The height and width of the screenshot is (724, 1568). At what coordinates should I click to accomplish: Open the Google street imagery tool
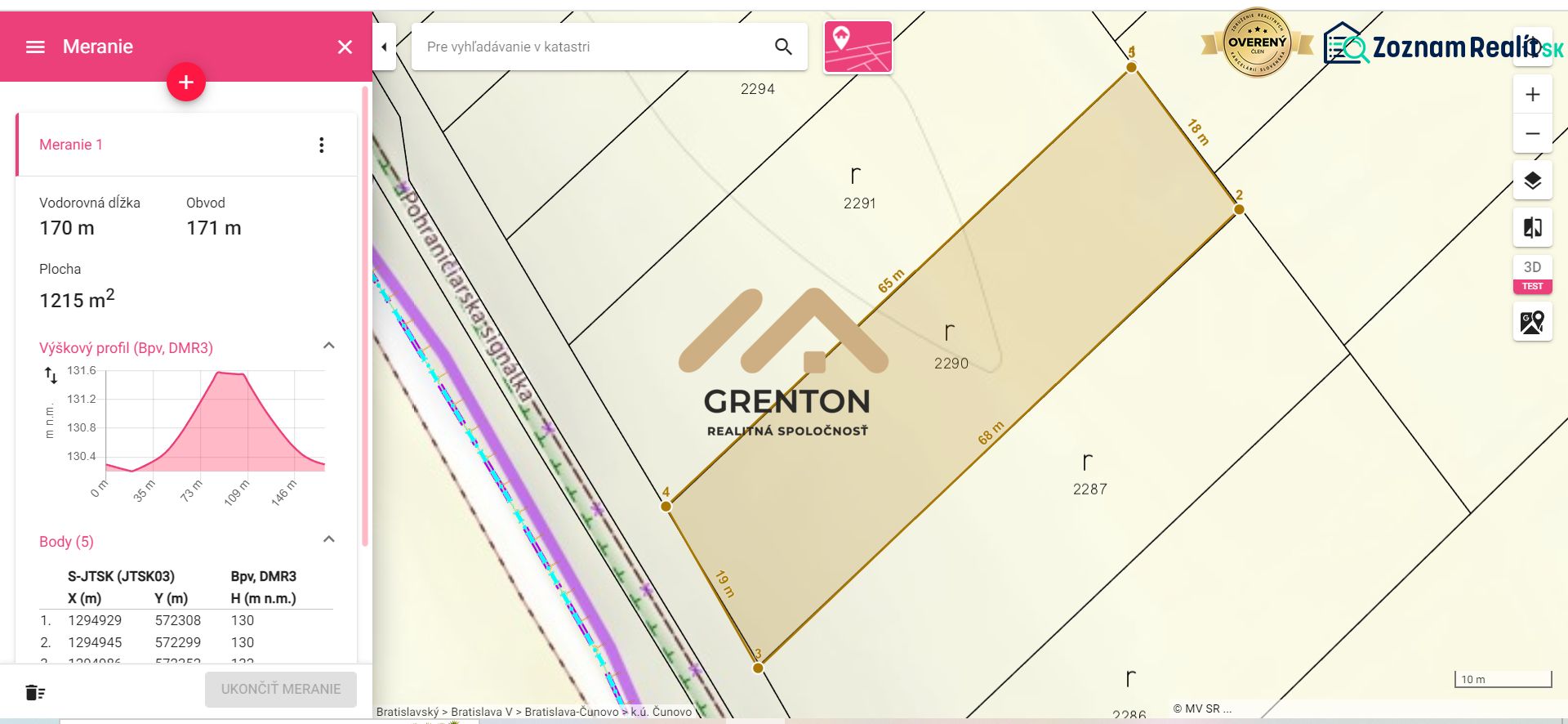click(x=1532, y=322)
